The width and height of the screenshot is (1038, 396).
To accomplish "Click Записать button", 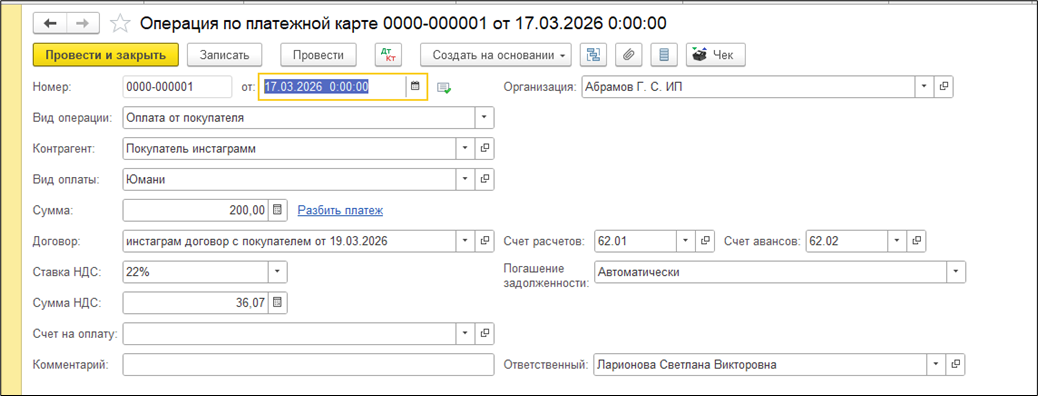I will (x=224, y=55).
